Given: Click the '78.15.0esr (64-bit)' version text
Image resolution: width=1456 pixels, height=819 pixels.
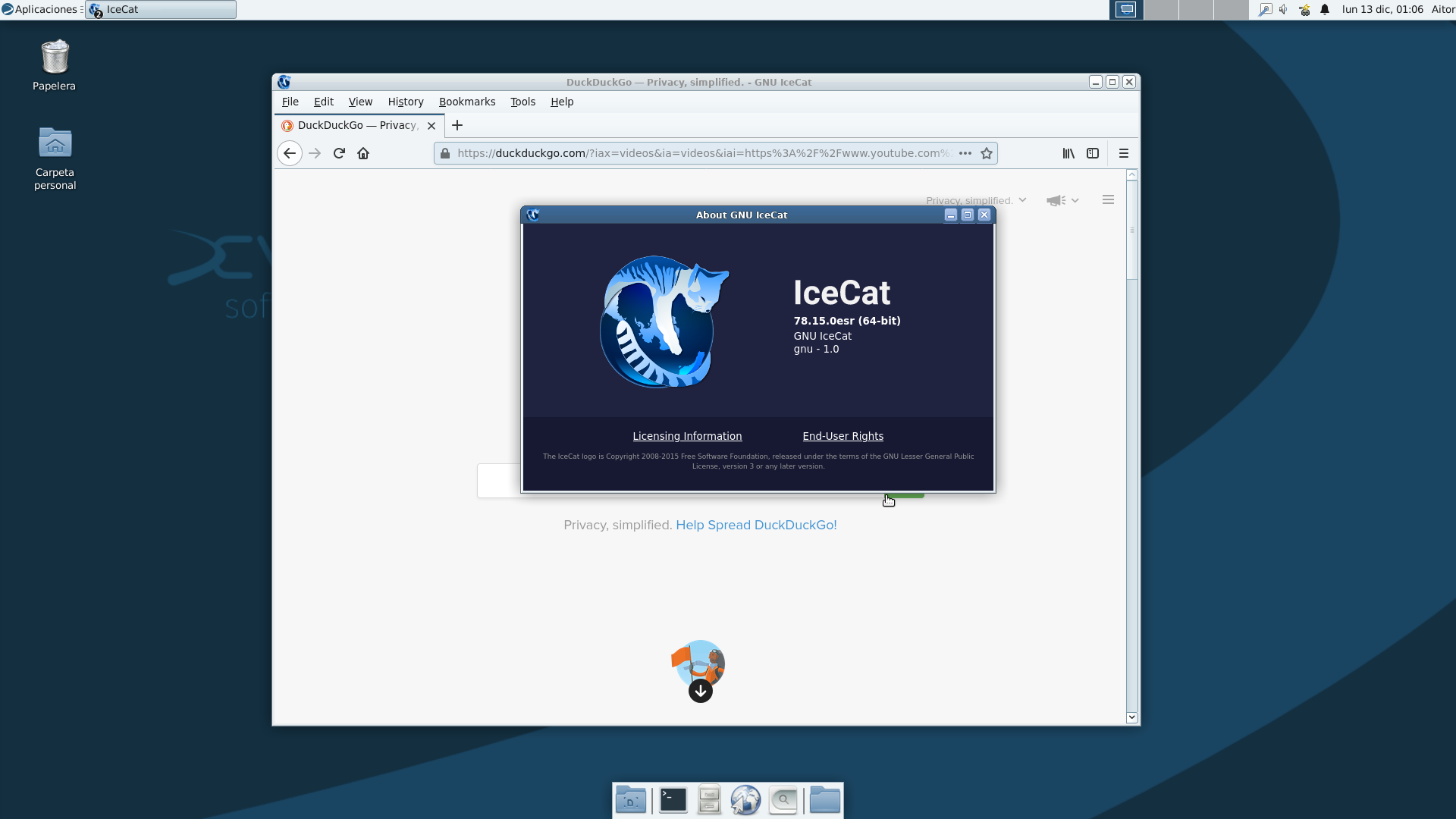Looking at the screenshot, I should 847,321.
